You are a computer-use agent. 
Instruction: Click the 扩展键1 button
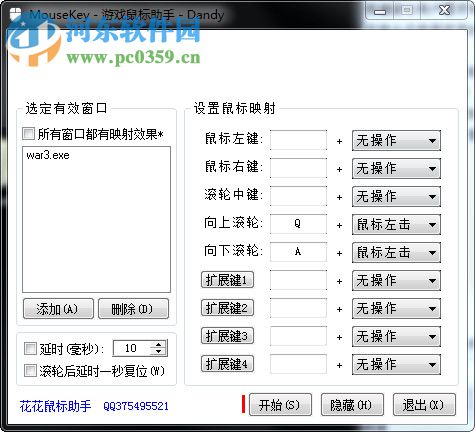(x=227, y=280)
